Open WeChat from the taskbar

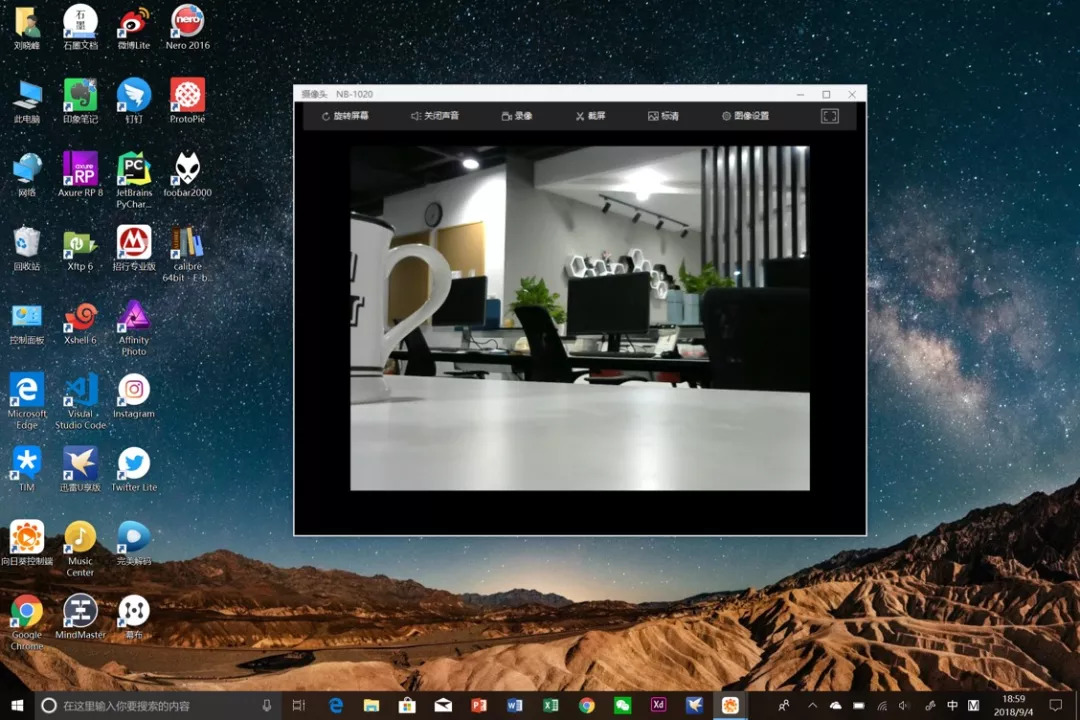click(623, 706)
